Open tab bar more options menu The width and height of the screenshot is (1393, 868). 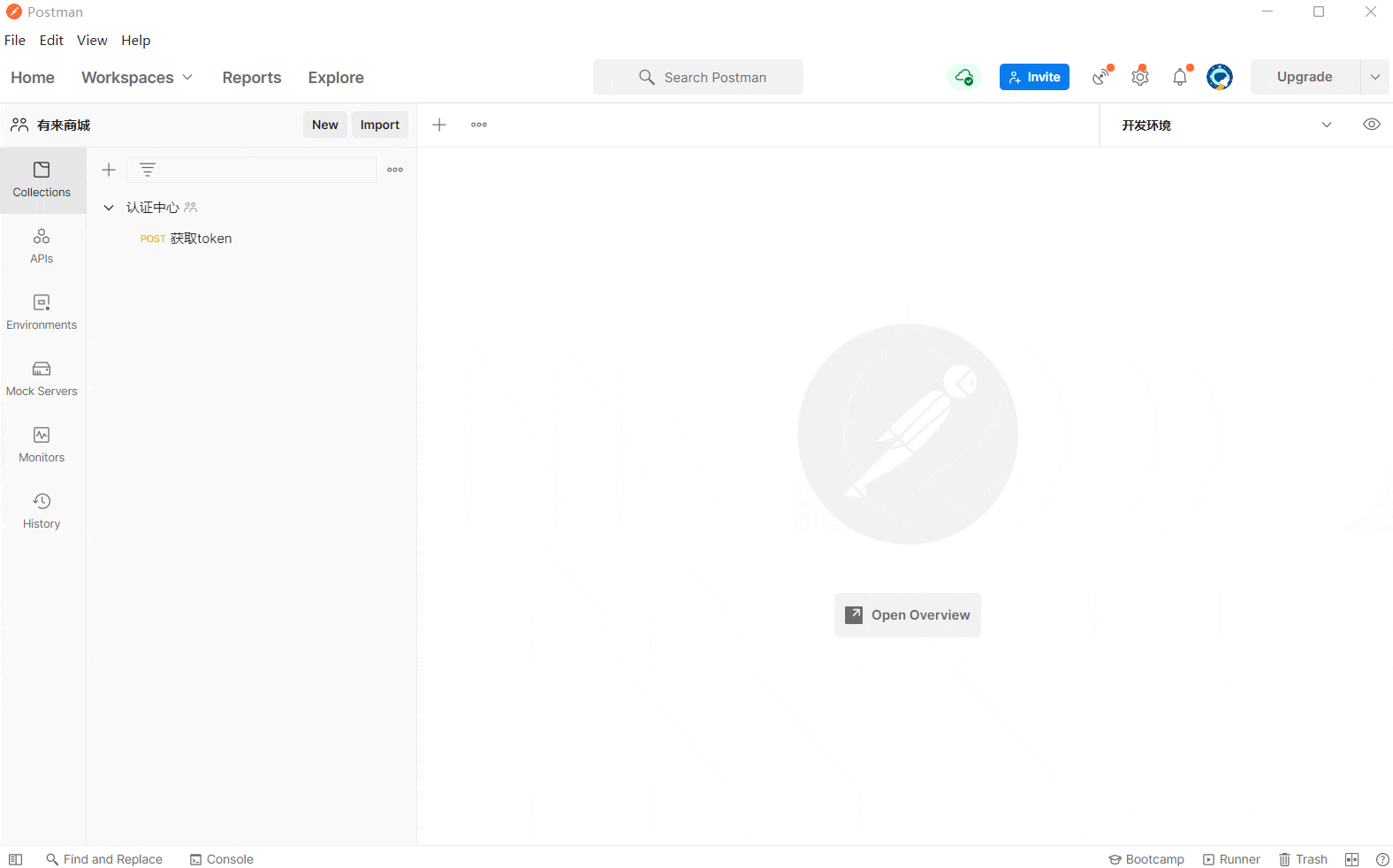pyautogui.click(x=479, y=125)
